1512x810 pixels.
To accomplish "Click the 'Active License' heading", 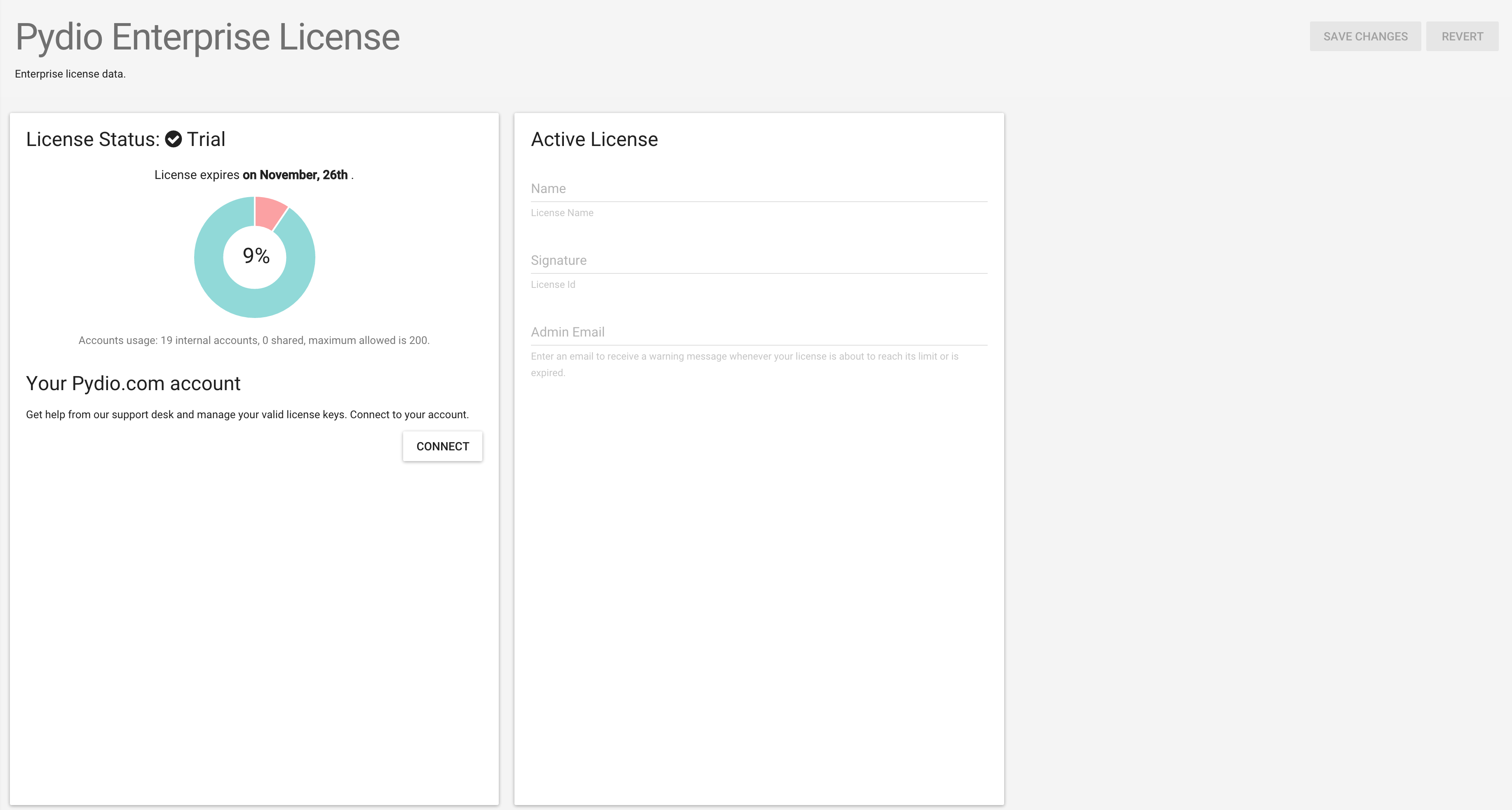I will (x=594, y=139).
